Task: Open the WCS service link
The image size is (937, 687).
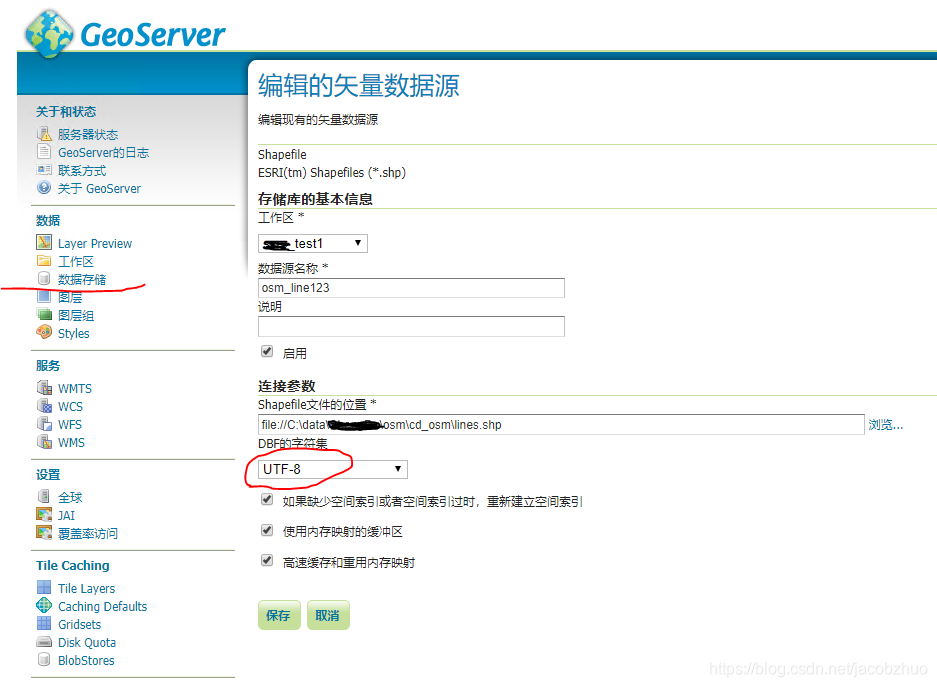Action: click(71, 406)
